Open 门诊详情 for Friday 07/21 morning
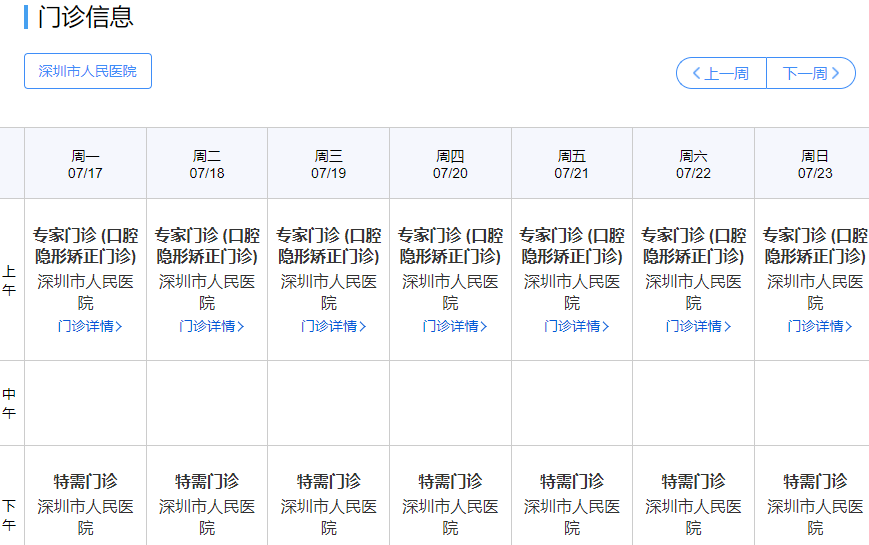The height and width of the screenshot is (545, 869). coord(576,326)
